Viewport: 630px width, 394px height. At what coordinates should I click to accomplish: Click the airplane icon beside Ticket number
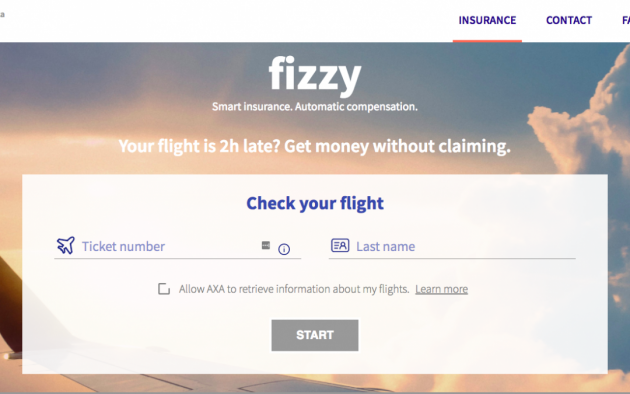(x=65, y=245)
